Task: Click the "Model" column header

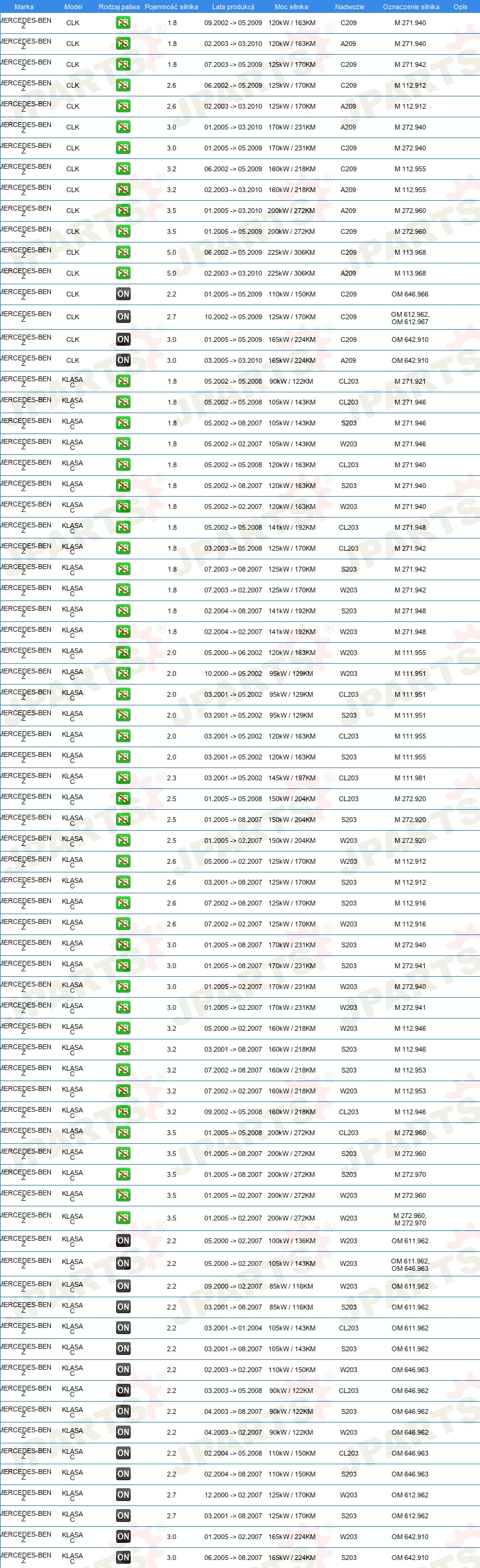Action: (73, 7)
